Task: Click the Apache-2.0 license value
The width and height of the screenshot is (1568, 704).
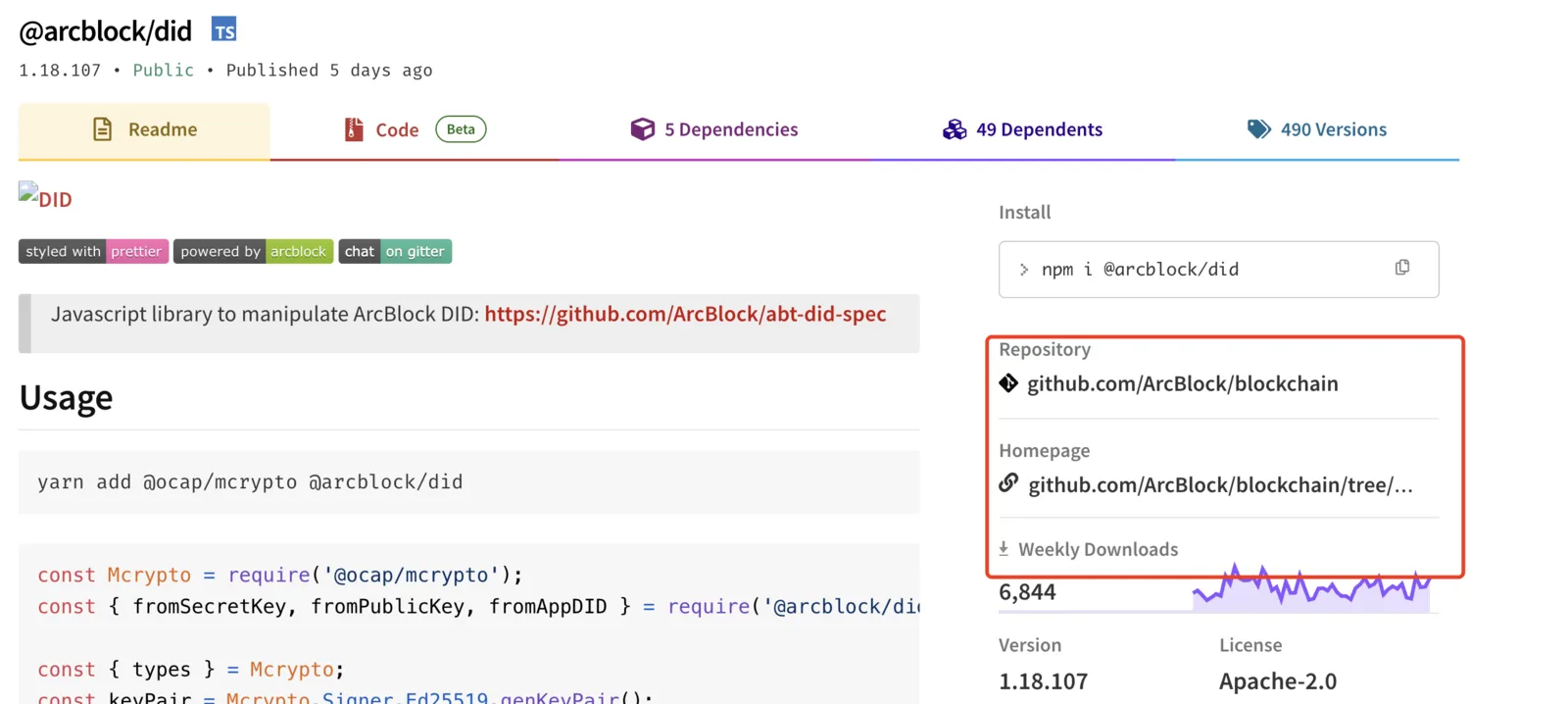Action: (x=1277, y=681)
